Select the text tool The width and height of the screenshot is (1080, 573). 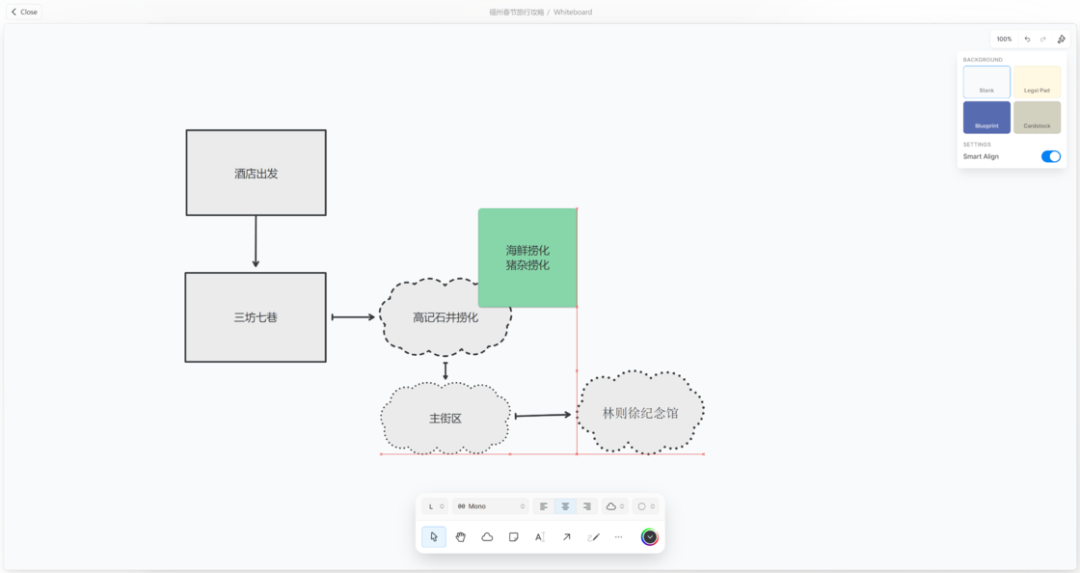pyautogui.click(x=540, y=536)
